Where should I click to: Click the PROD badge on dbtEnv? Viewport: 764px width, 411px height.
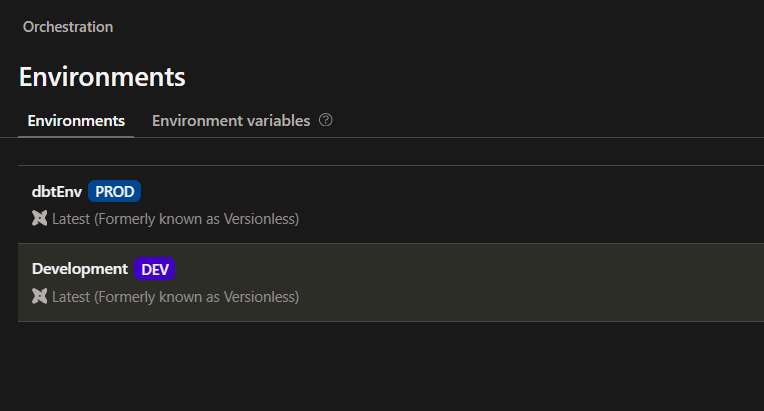tap(115, 191)
